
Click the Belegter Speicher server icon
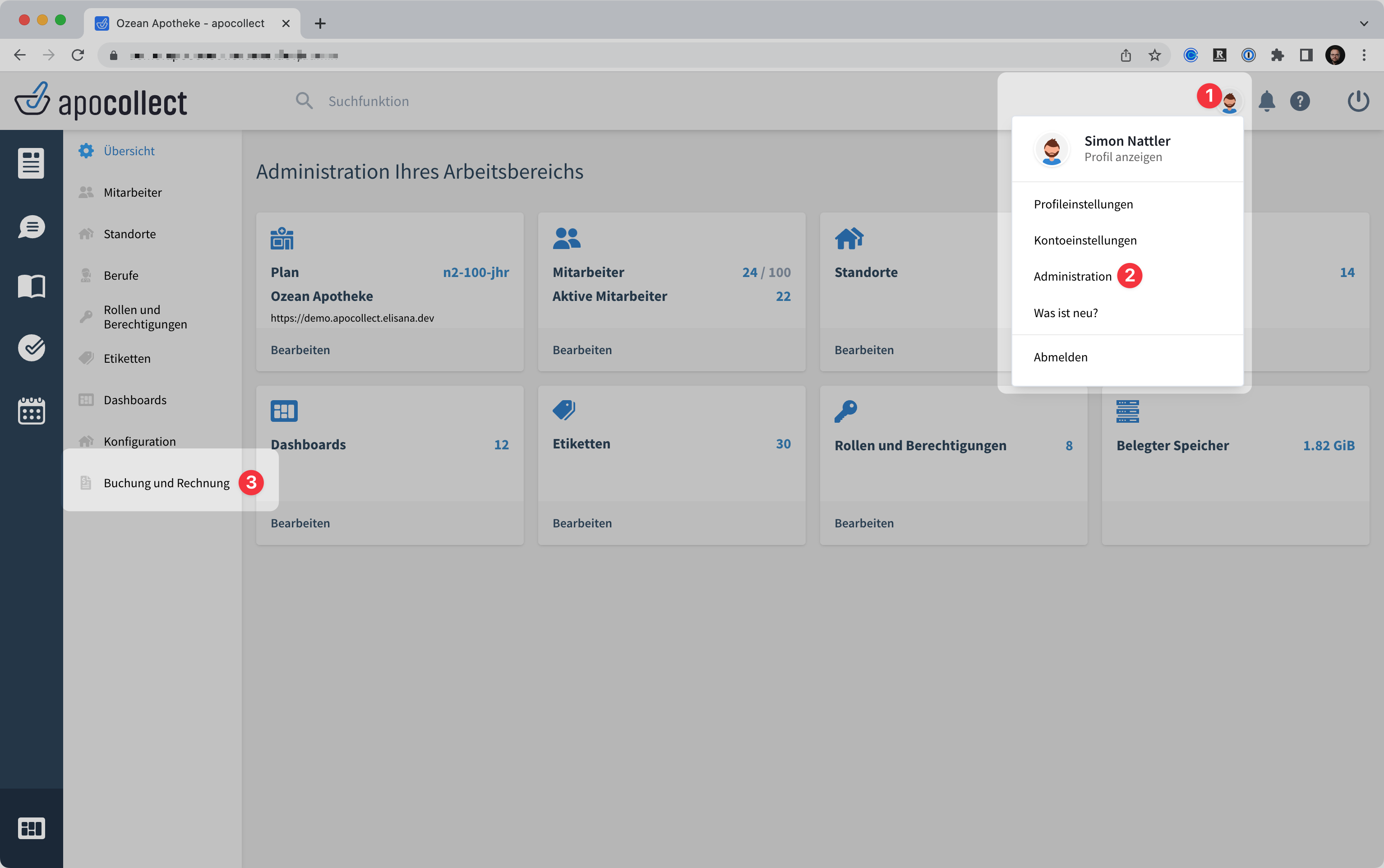1127,411
